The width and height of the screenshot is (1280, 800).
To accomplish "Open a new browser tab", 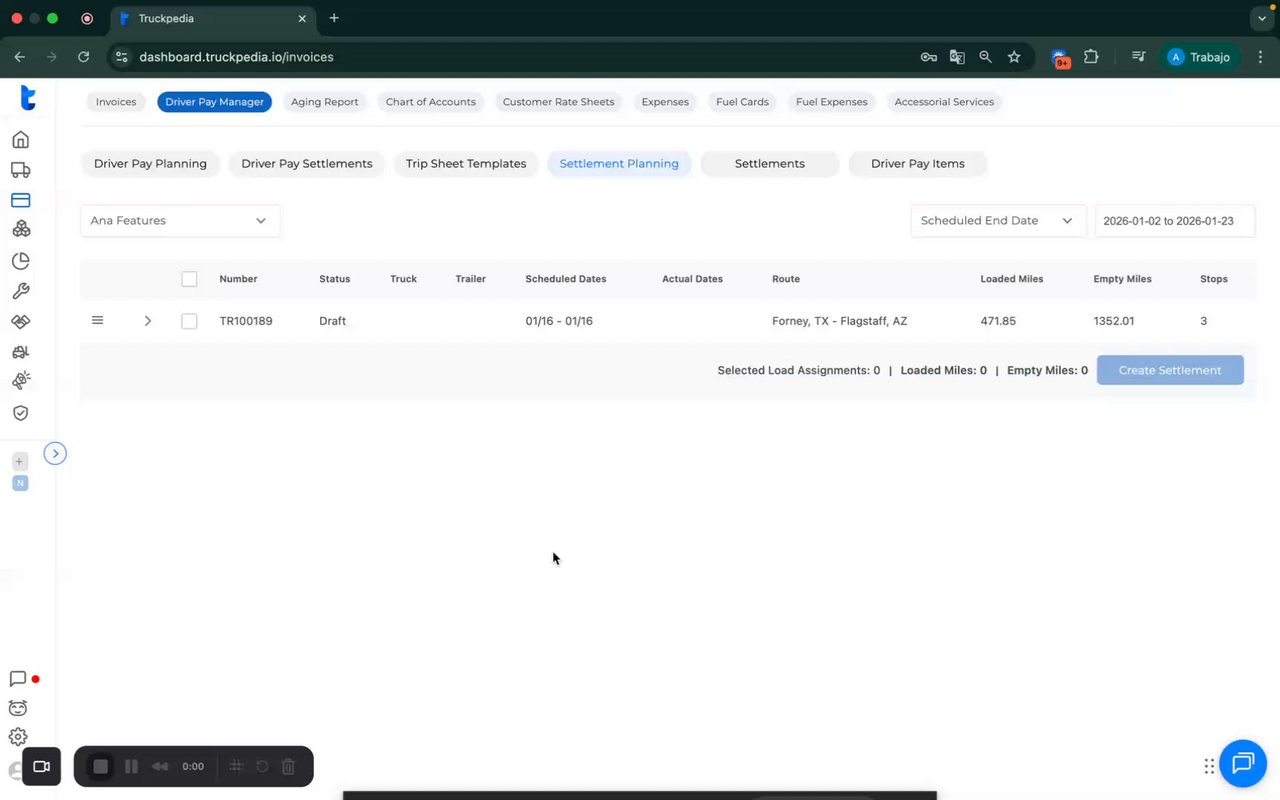I will (334, 18).
